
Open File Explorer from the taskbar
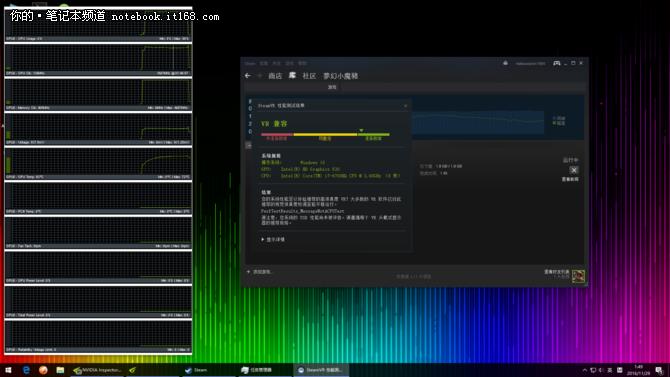tap(60, 370)
